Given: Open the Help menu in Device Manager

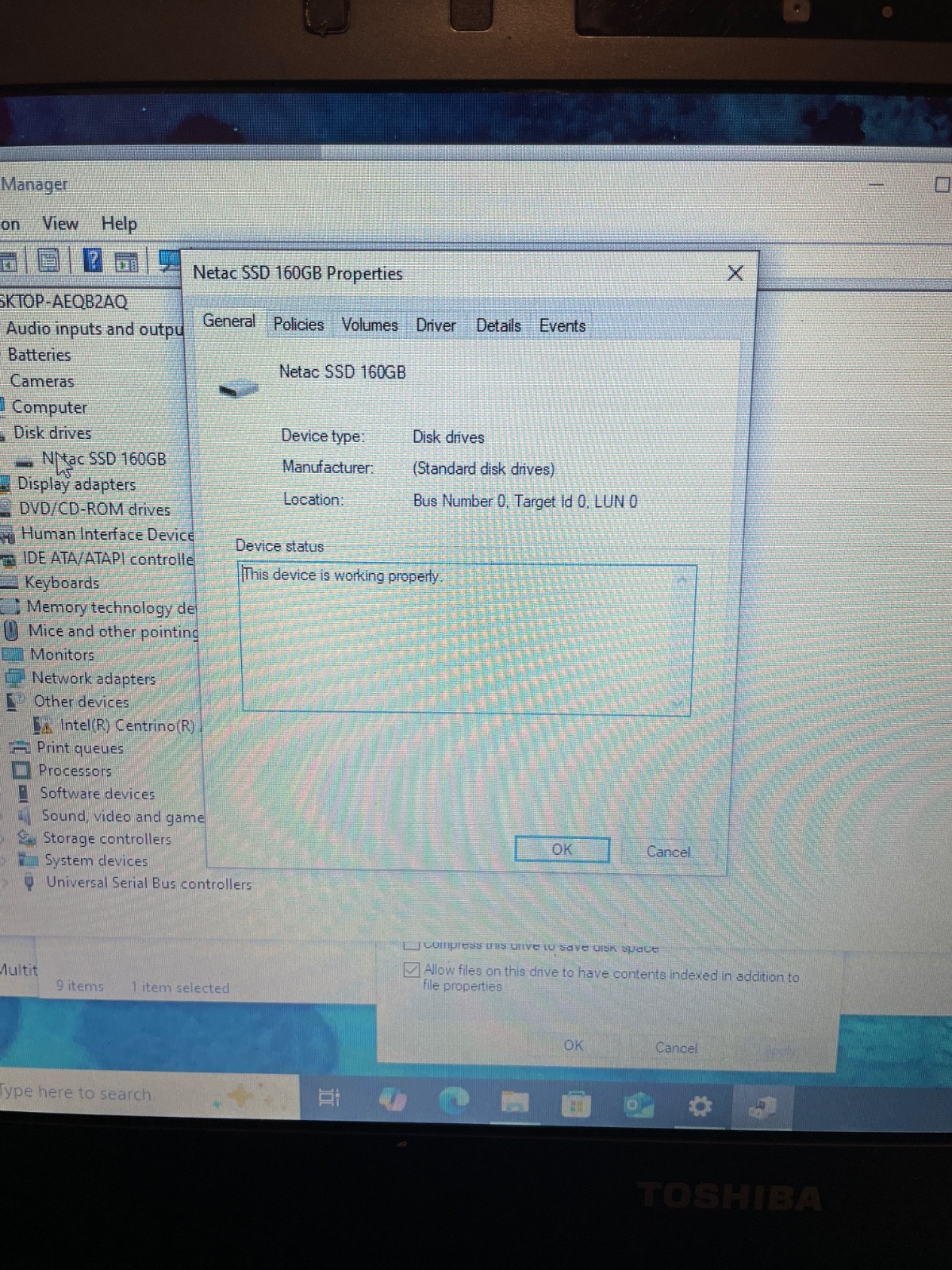Looking at the screenshot, I should coord(119,224).
